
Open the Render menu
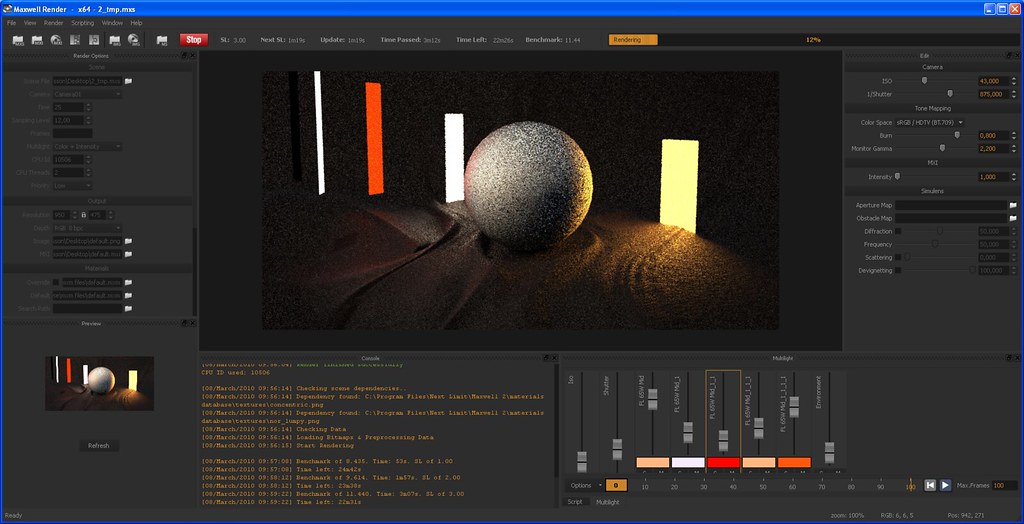54,23
